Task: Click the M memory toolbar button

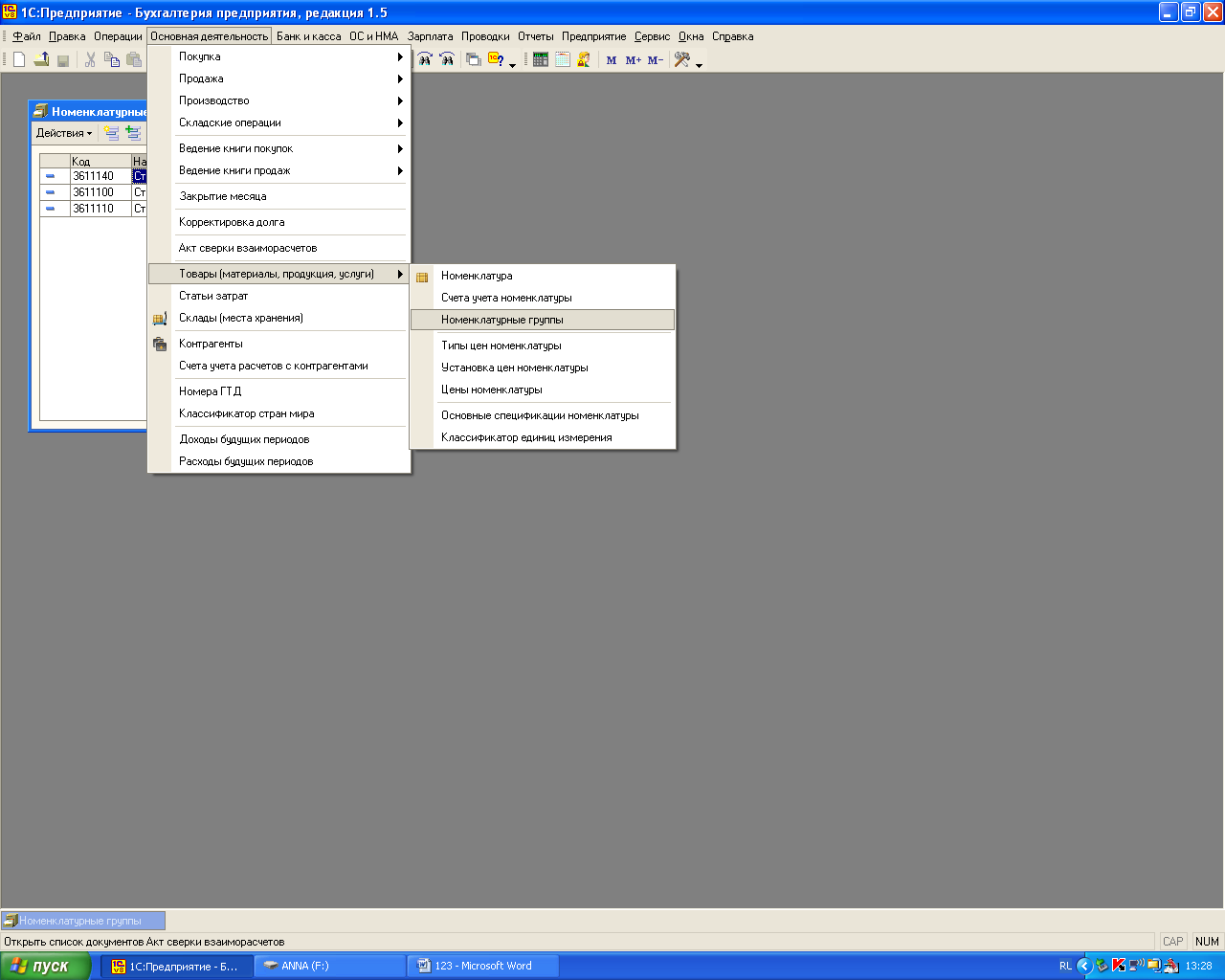Action: pyautogui.click(x=612, y=60)
